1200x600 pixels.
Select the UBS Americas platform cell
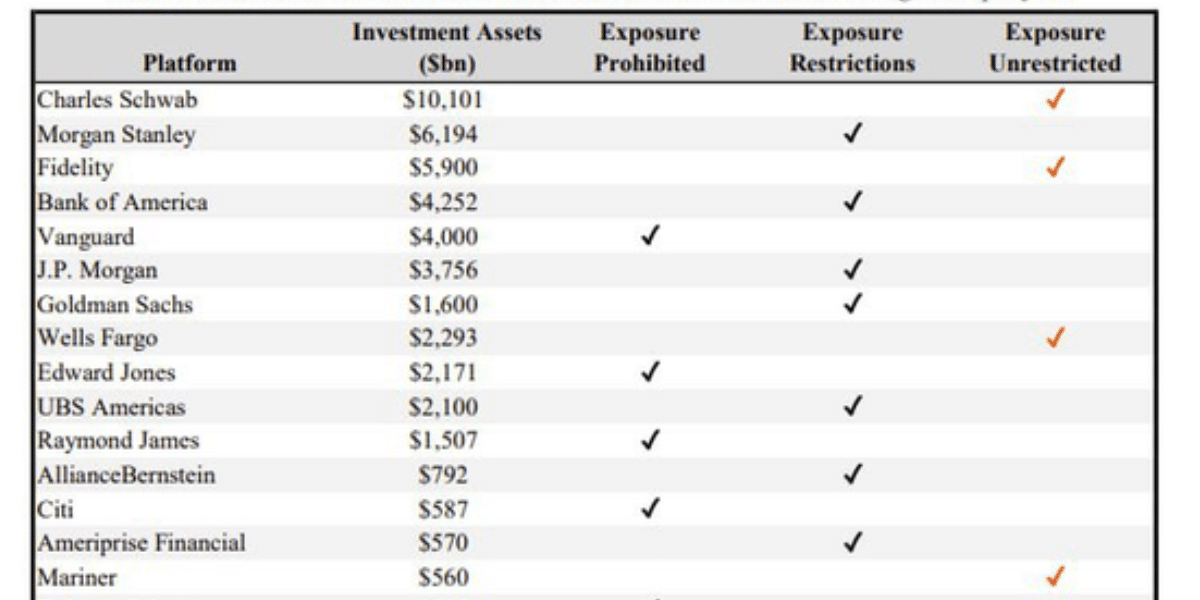click(x=111, y=407)
